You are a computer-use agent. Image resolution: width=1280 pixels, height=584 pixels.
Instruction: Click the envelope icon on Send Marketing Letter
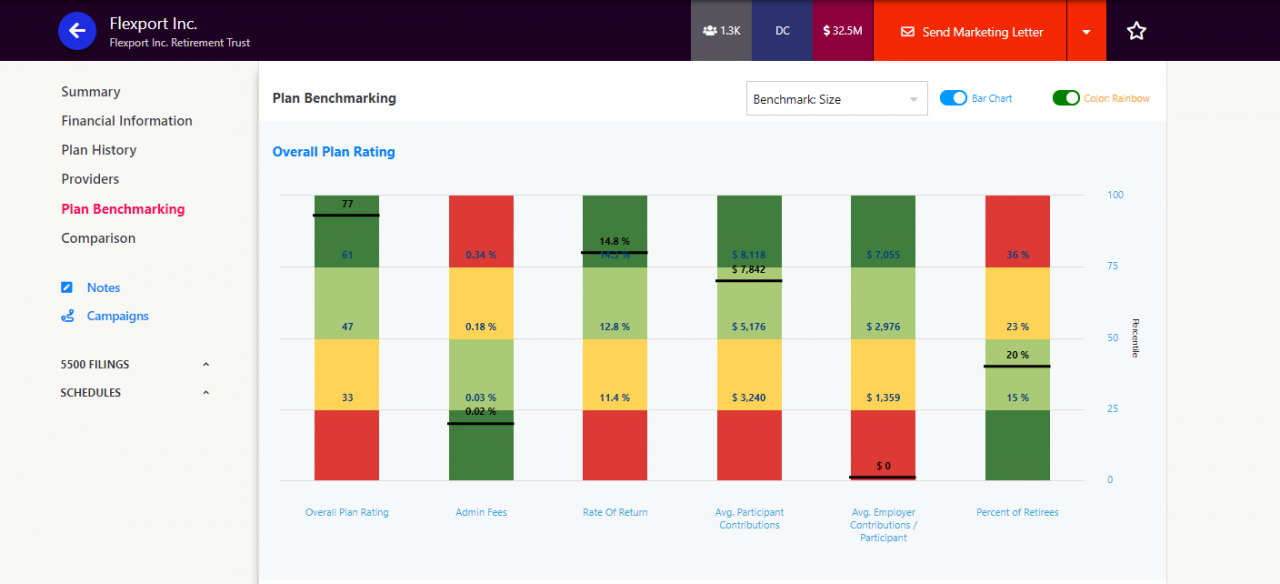click(x=907, y=32)
